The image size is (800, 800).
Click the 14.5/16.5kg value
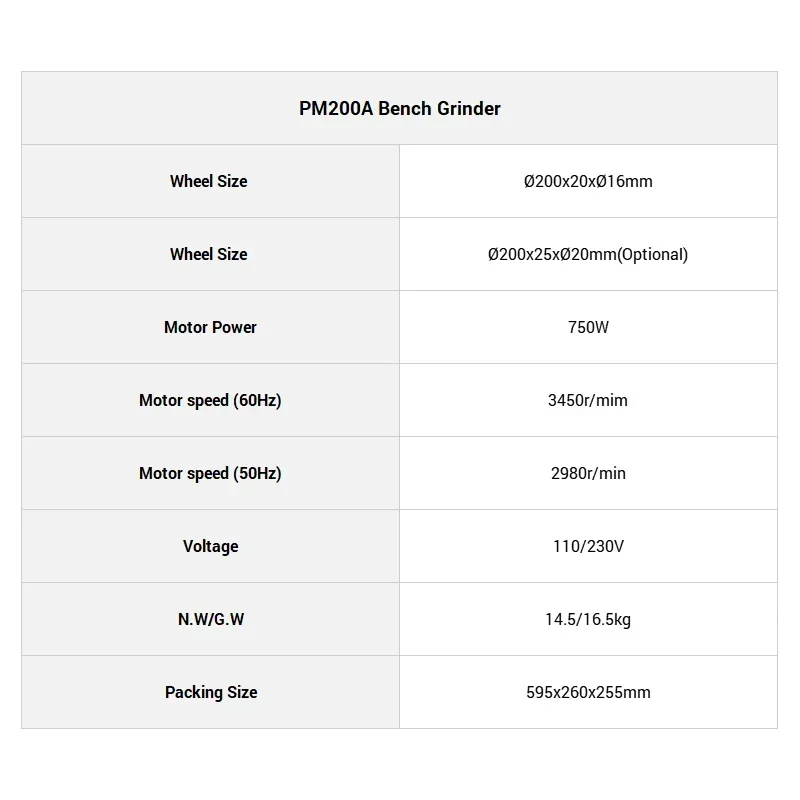588,619
